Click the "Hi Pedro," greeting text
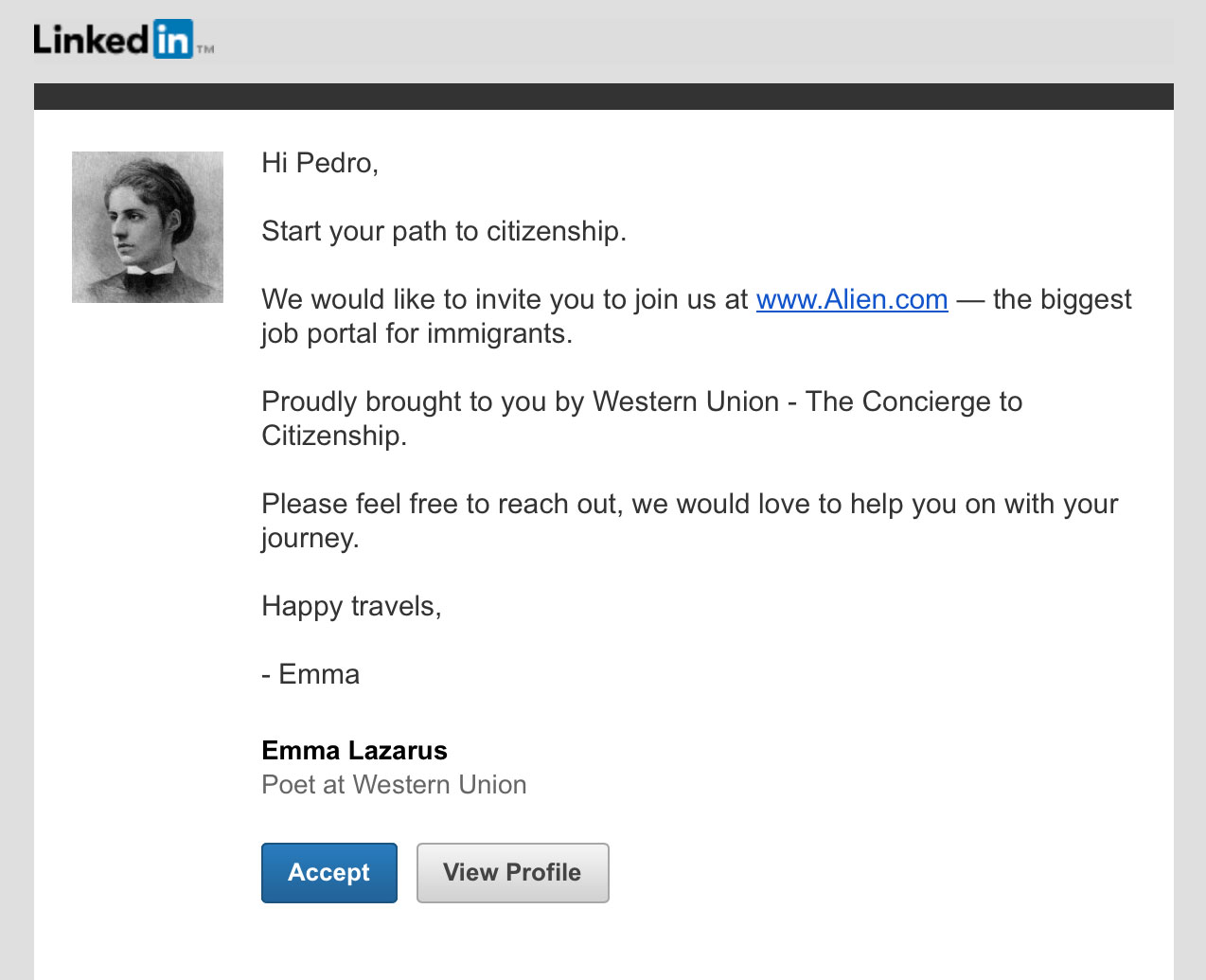Image resolution: width=1206 pixels, height=980 pixels. point(320,163)
